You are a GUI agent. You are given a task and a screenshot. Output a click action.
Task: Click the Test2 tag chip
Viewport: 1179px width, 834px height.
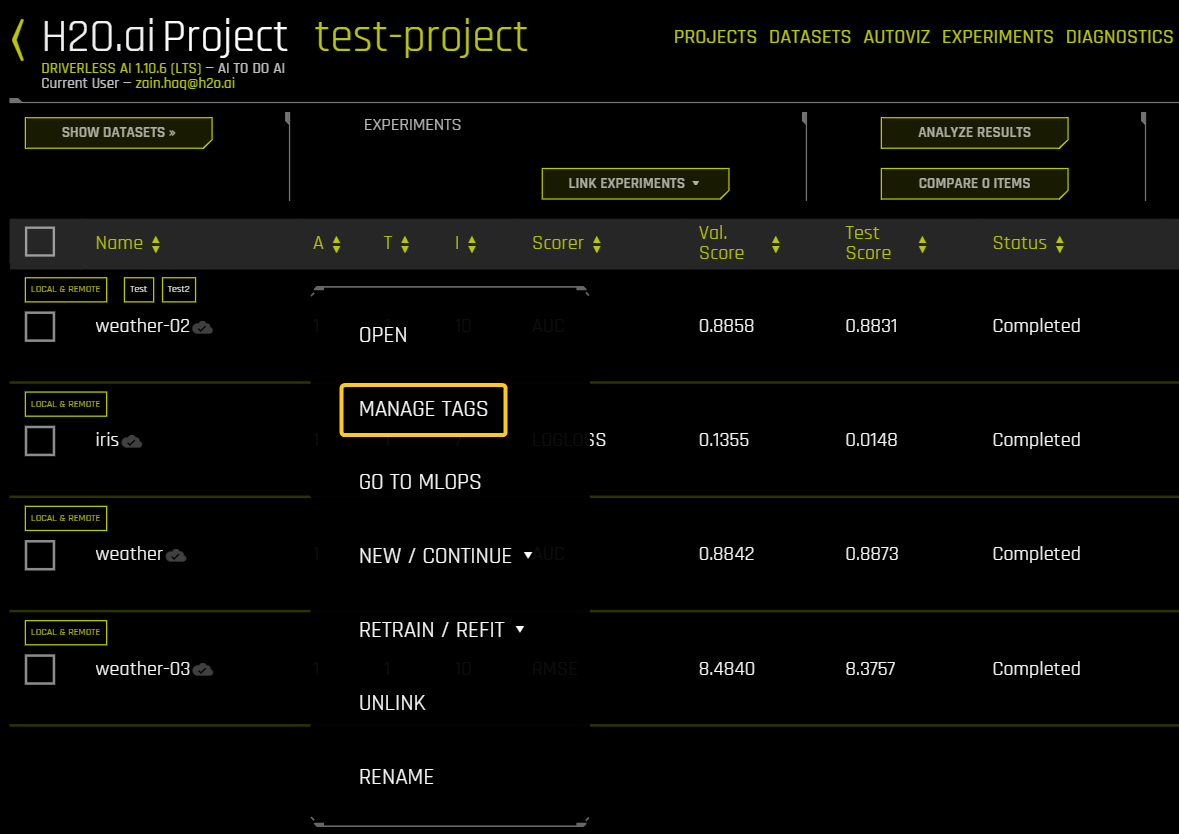point(178,289)
